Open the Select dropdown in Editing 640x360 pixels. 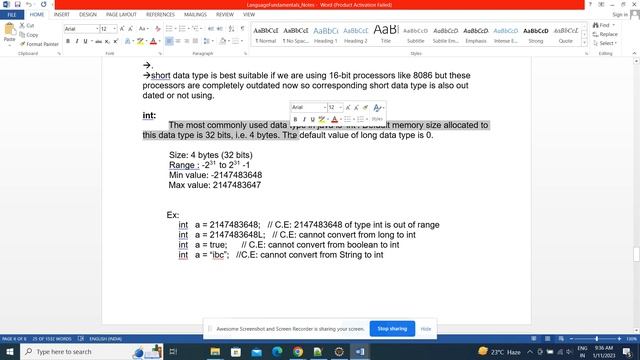[605, 43]
